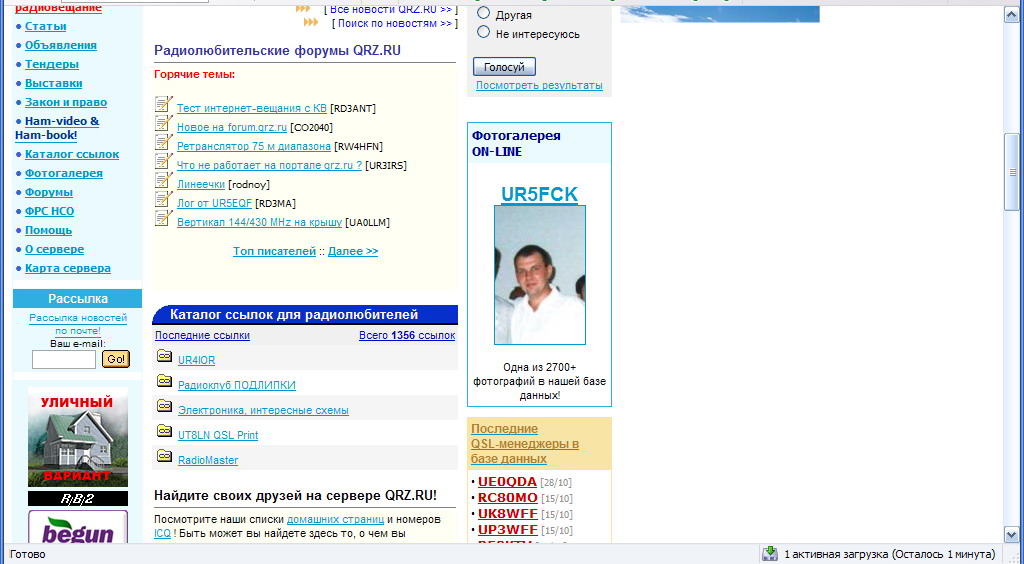Click the note icon beside Вертикал 144/430 MHz
Screen dimensions: 1024x564
pyautogui.click(x=164, y=218)
